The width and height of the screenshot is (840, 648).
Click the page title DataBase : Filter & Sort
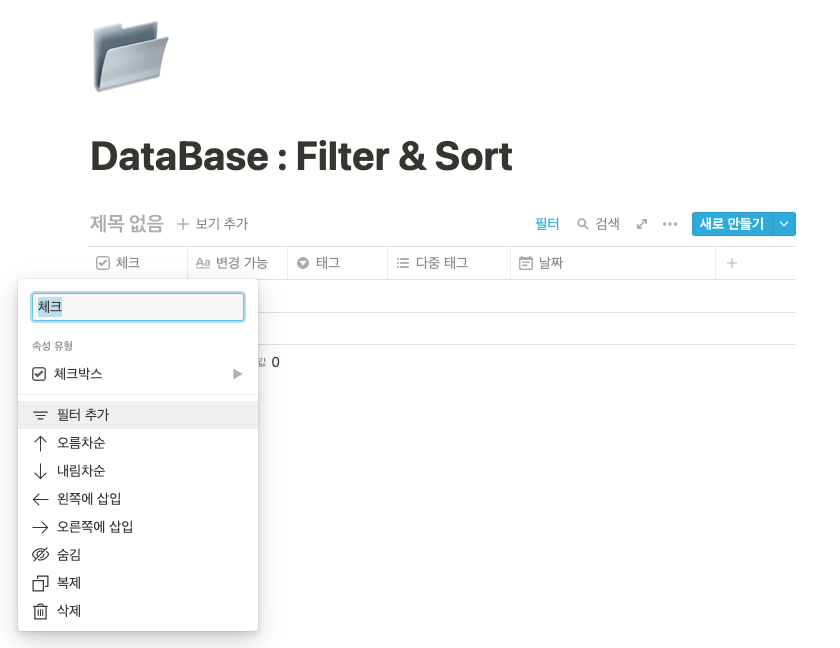pyautogui.click(x=302, y=156)
